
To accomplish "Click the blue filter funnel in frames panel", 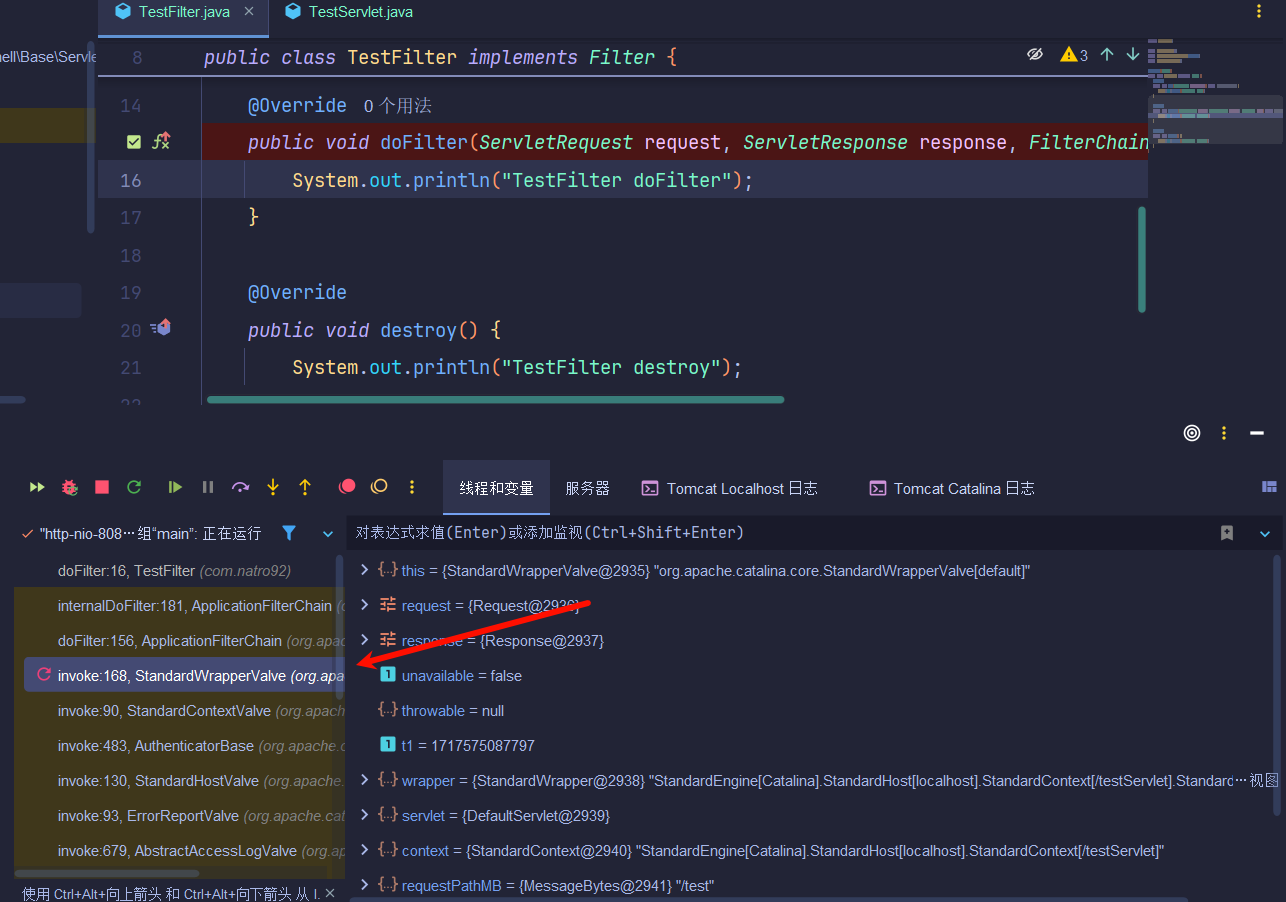I will click(x=289, y=533).
